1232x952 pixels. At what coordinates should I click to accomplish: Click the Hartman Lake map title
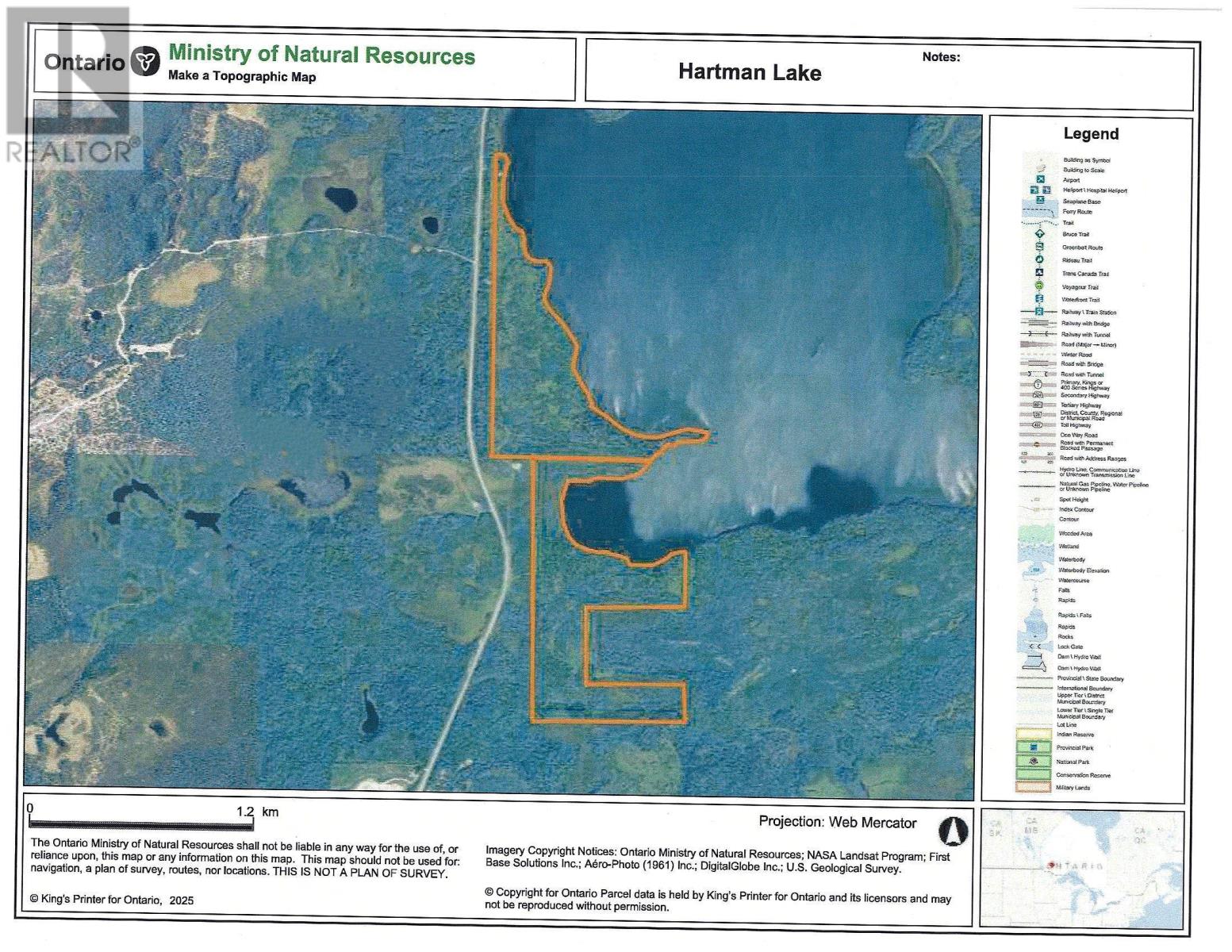(x=749, y=72)
